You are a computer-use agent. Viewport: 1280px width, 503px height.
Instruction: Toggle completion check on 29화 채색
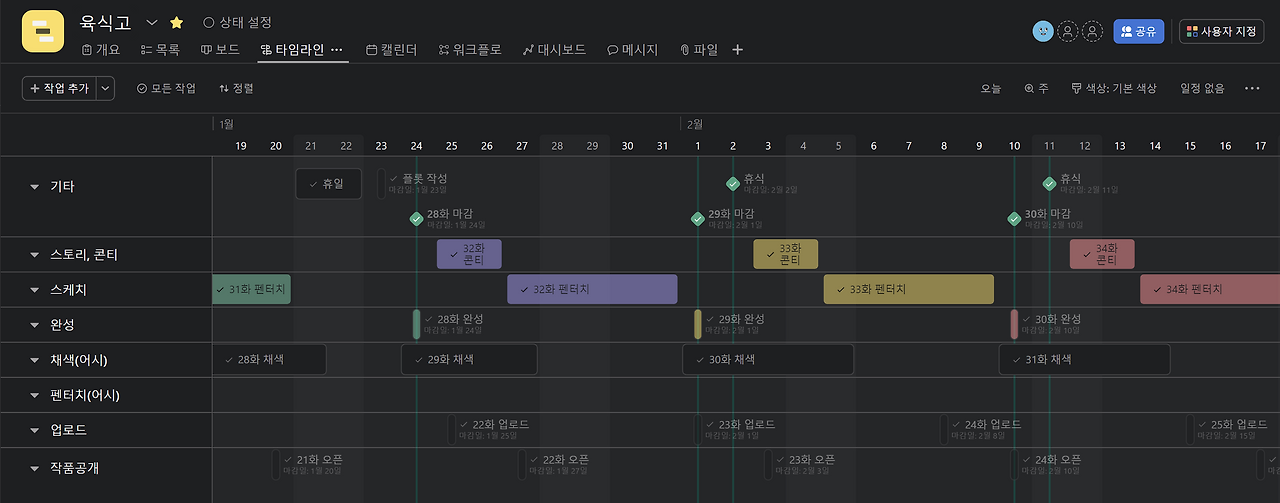[x=418, y=359]
